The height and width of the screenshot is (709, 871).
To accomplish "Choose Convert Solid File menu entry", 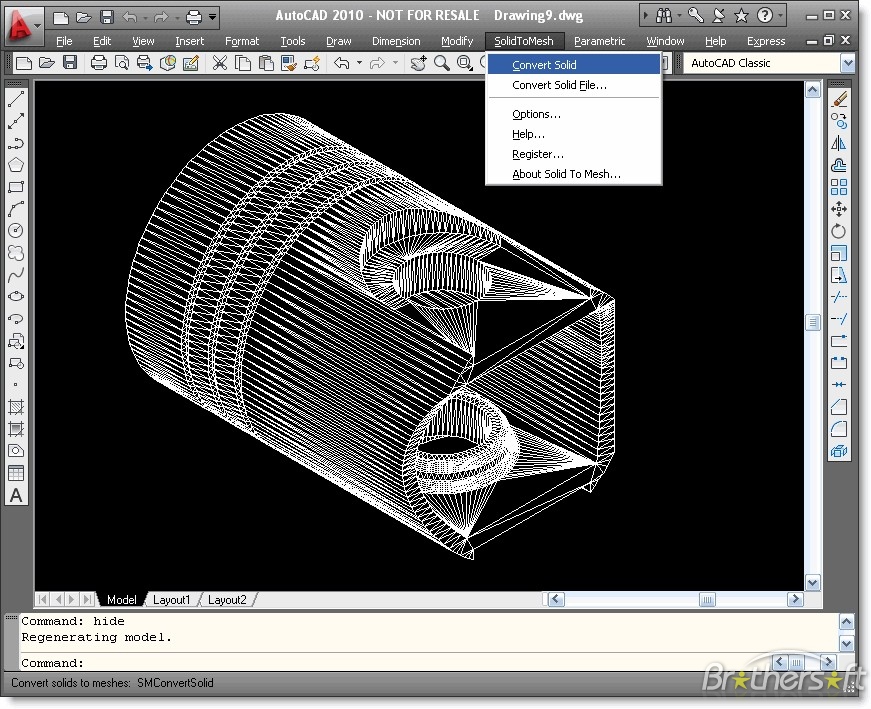I will (x=574, y=85).
